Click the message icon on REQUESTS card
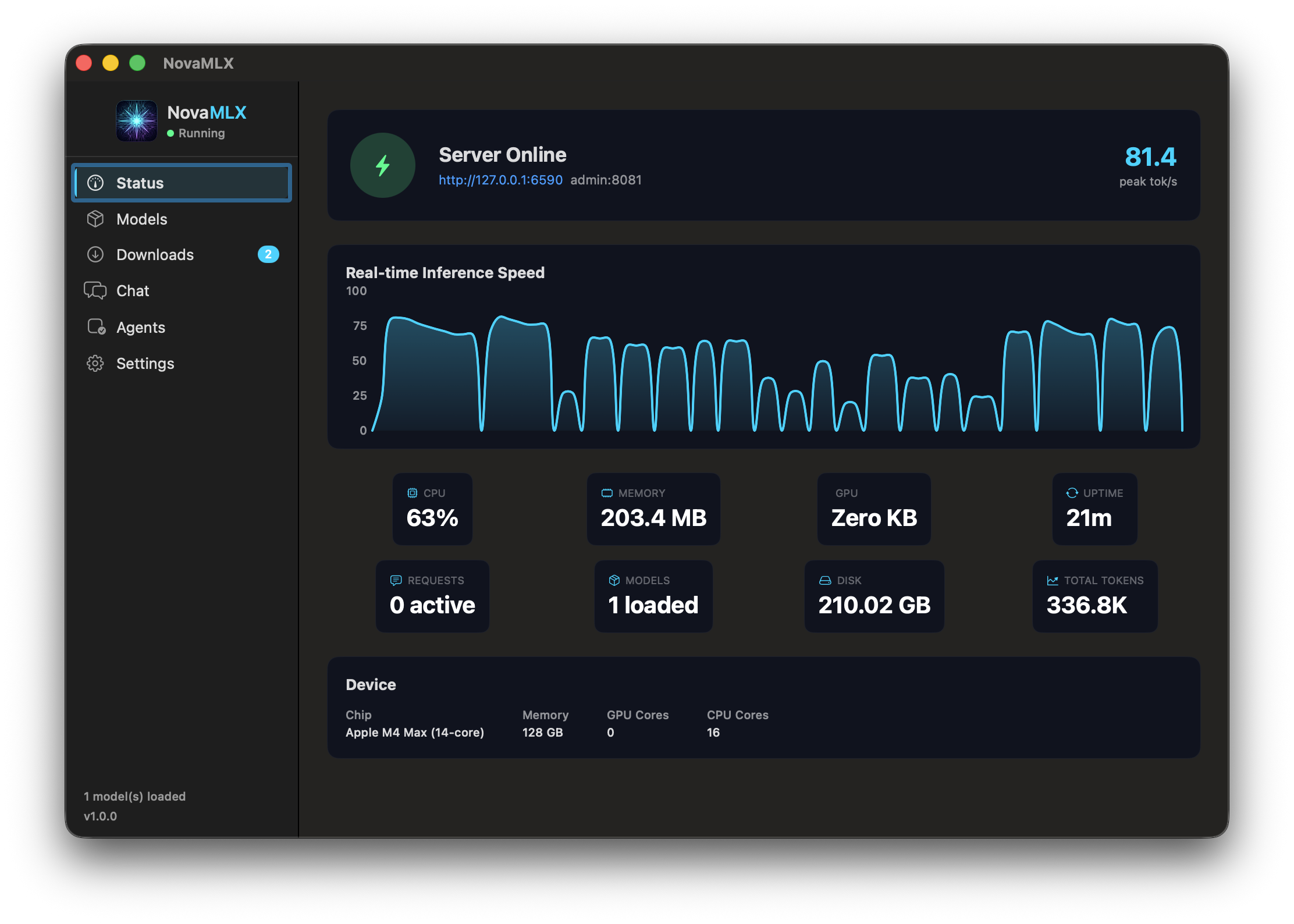Screen dimensions: 1294x924 tap(396, 580)
